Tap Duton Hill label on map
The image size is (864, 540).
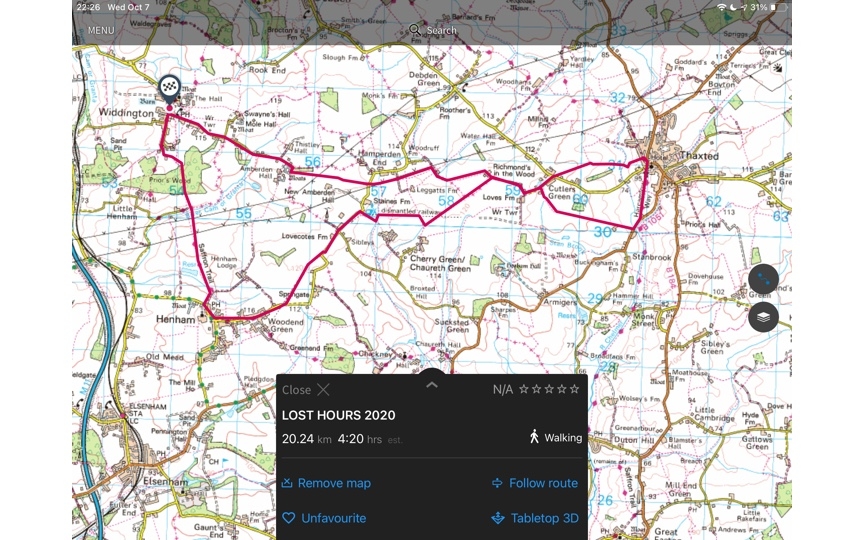[x=634, y=440]
